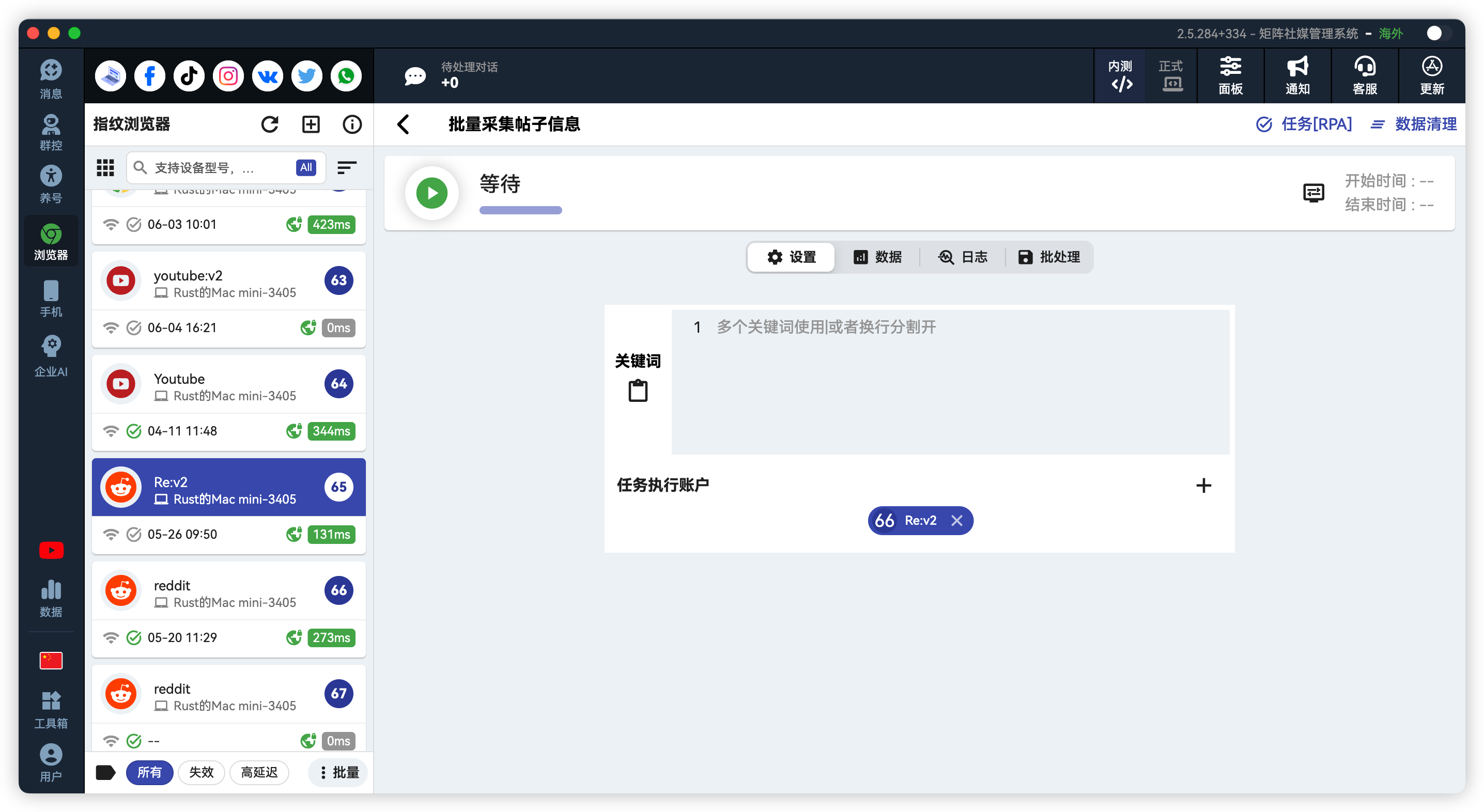Open the 工具箱 toolbox
Screen dimensions: 1484x812
(51, 710)
